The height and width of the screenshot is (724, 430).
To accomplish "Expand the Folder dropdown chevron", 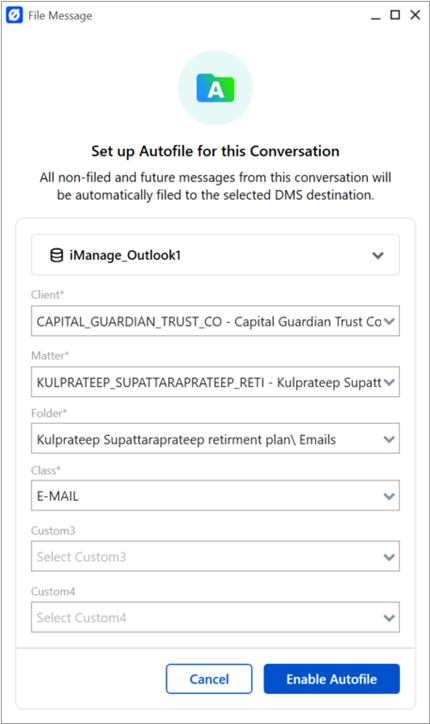I will [389, 439].
